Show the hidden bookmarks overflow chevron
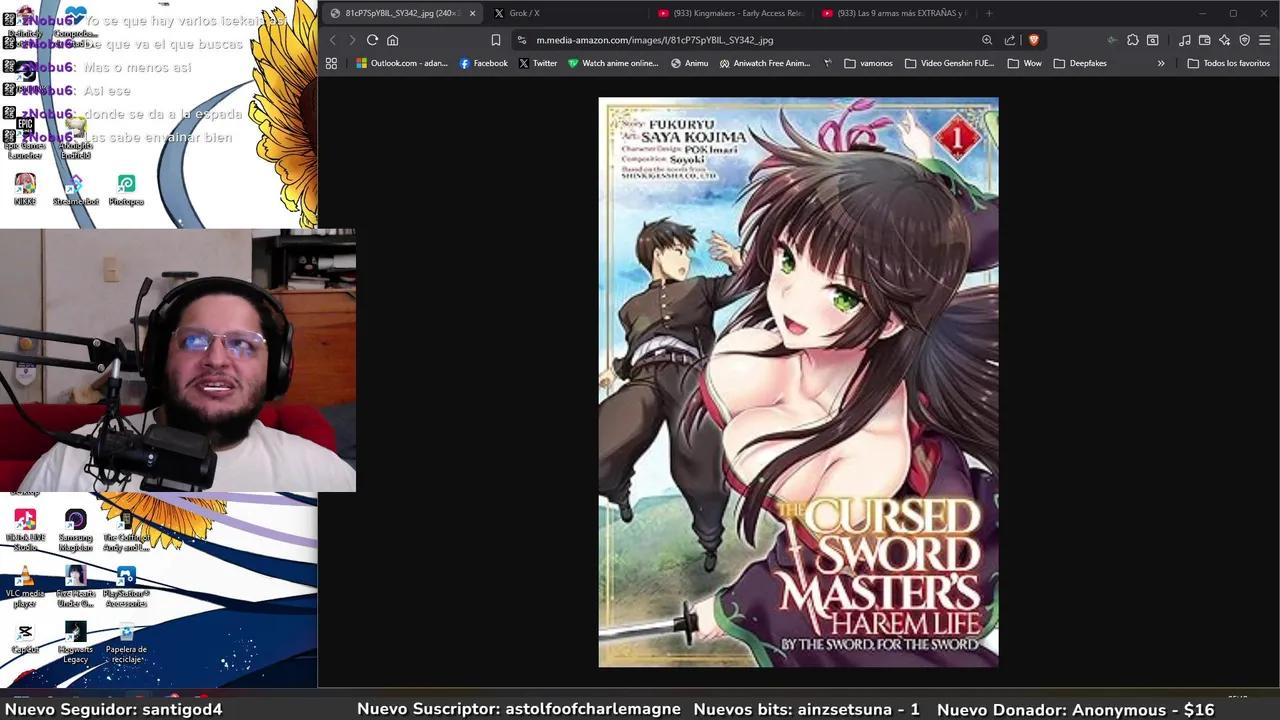 point(1161,63)
